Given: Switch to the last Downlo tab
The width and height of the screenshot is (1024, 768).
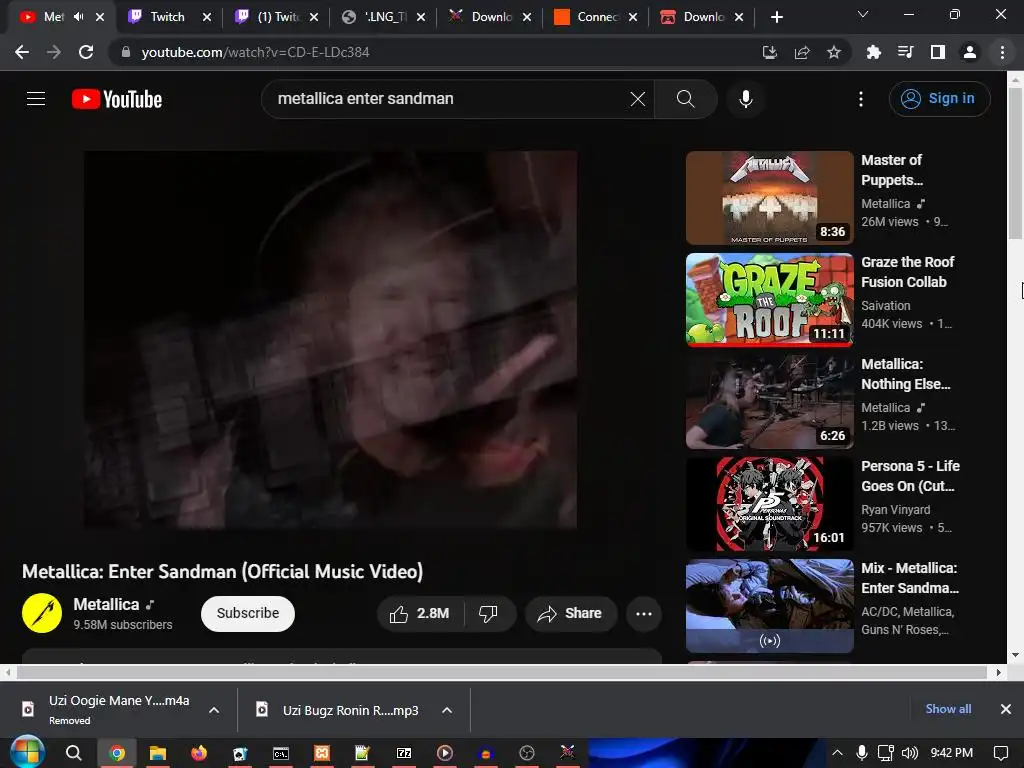Looking at the screenshot, I should click(x=701, y=17).
